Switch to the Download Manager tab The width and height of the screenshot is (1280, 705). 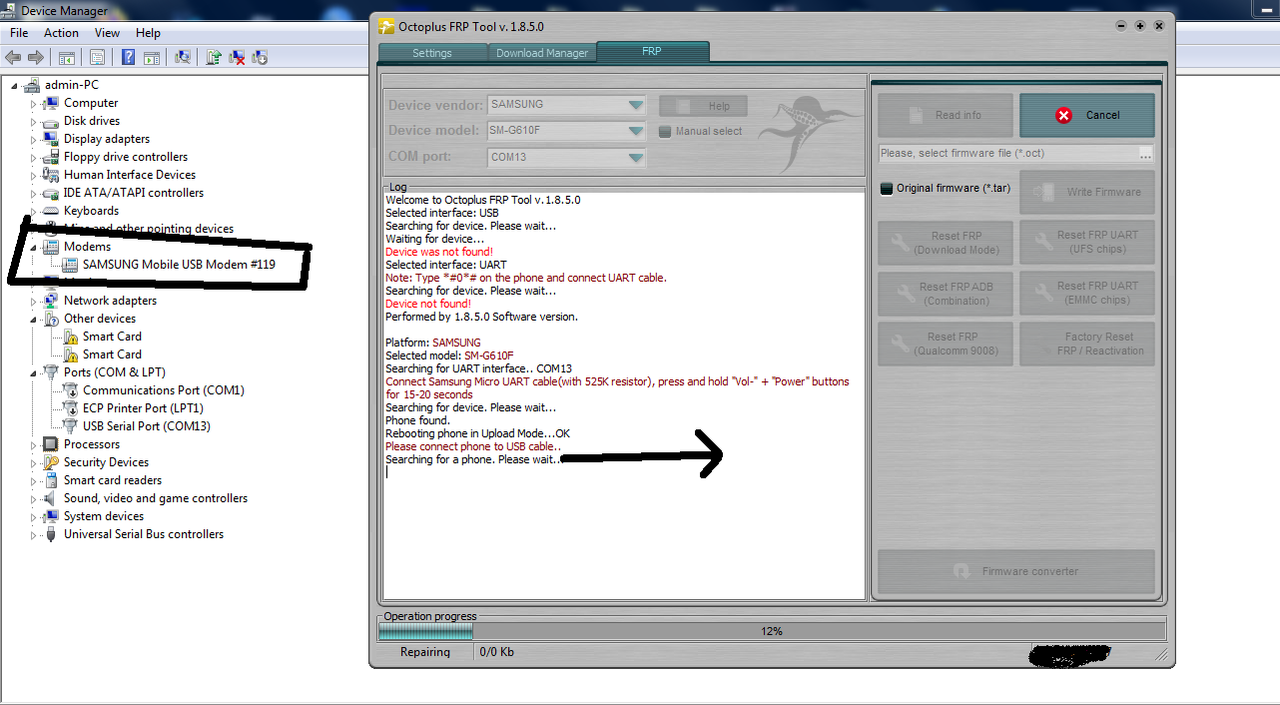tap(542, 53)
